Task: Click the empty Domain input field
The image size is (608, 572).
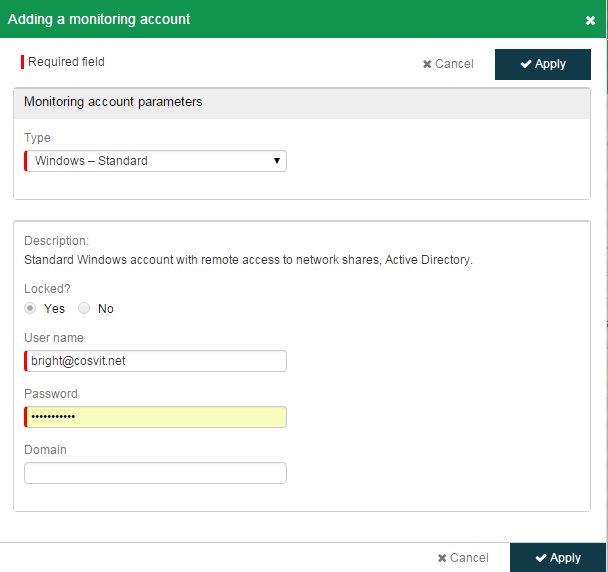Action: click(x=155, y=473)
